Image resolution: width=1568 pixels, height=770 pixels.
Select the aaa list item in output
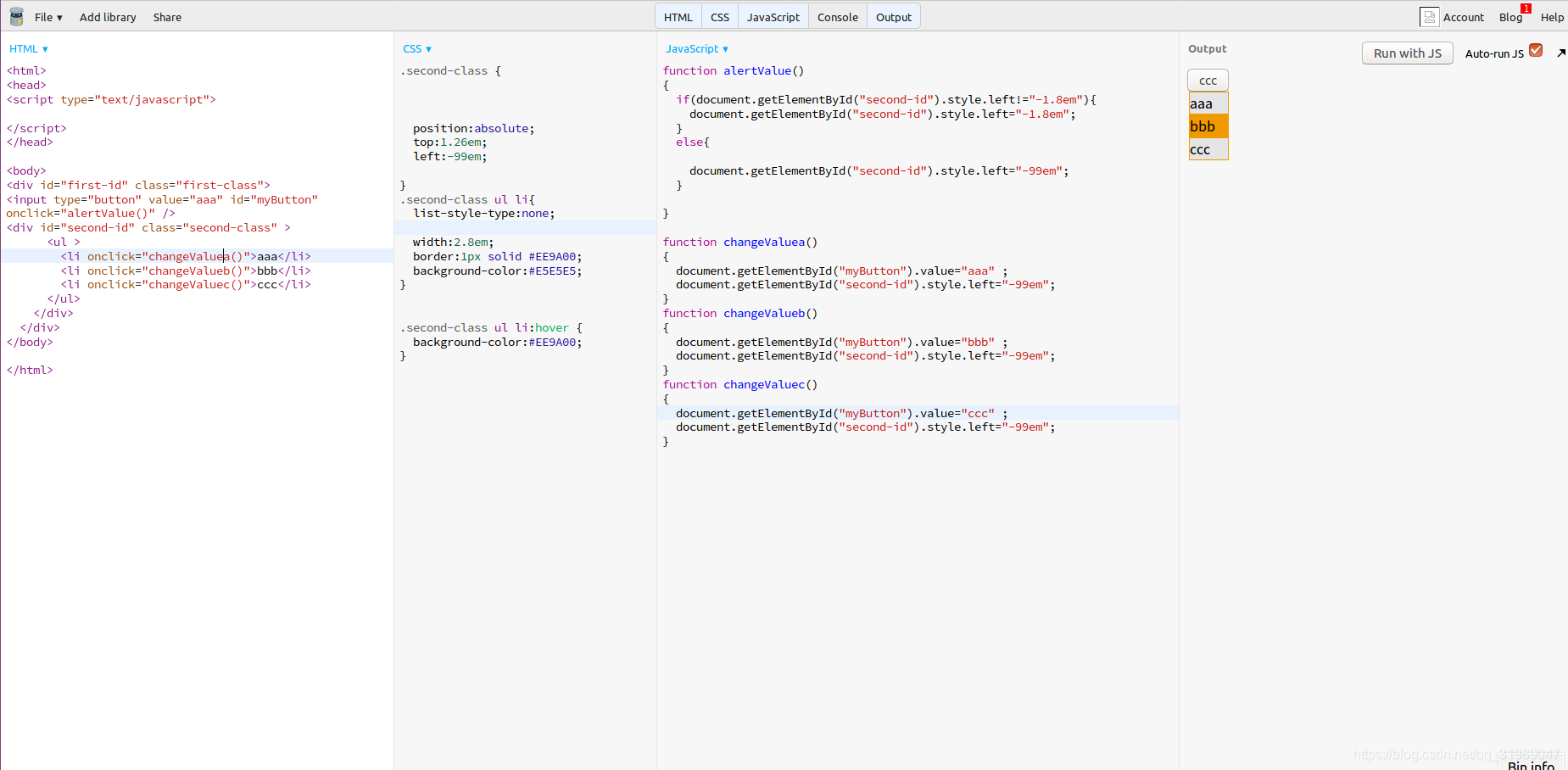tap(1208, 103)
